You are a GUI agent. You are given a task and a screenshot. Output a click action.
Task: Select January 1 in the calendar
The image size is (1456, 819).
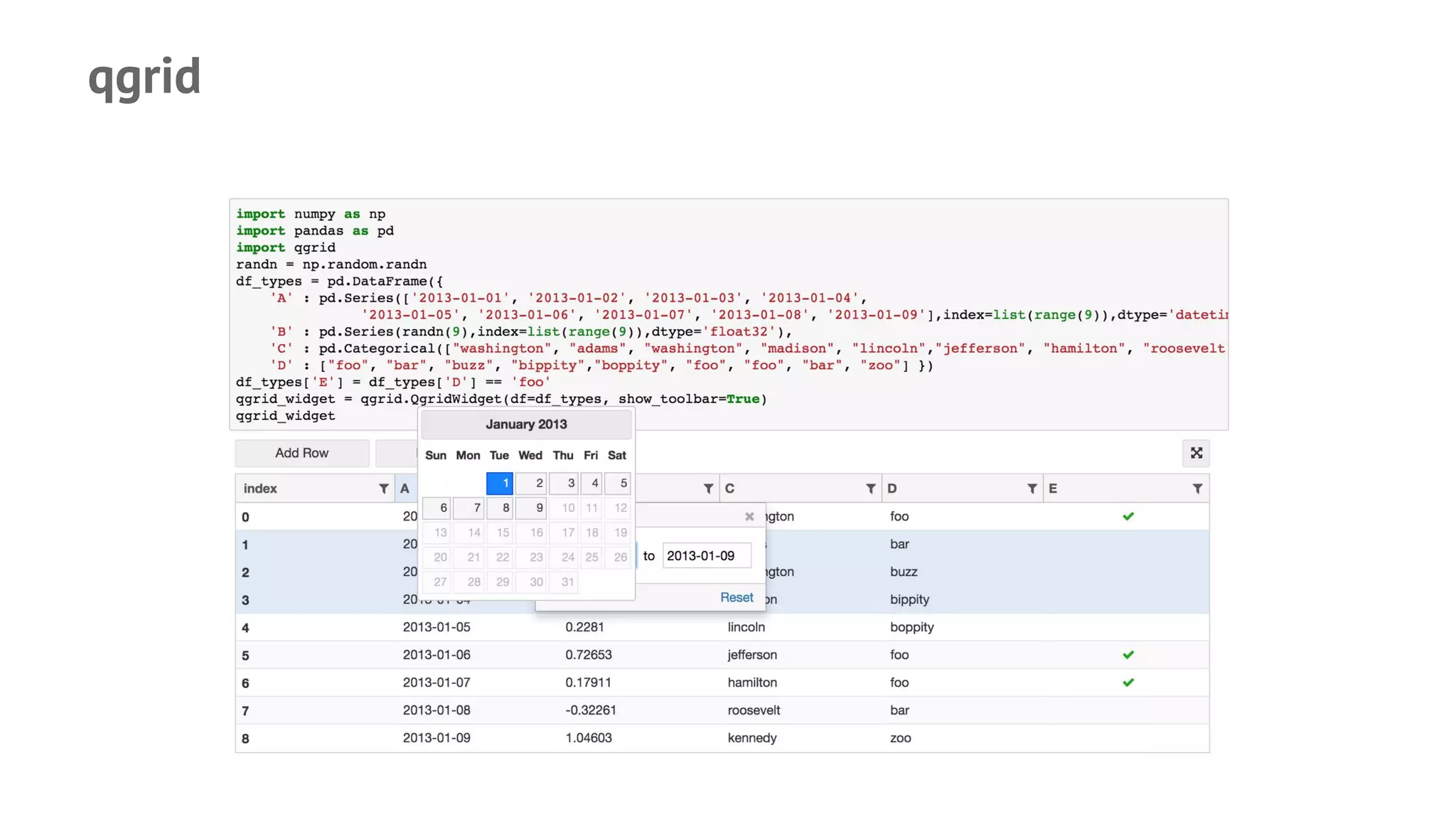point(500,483)
